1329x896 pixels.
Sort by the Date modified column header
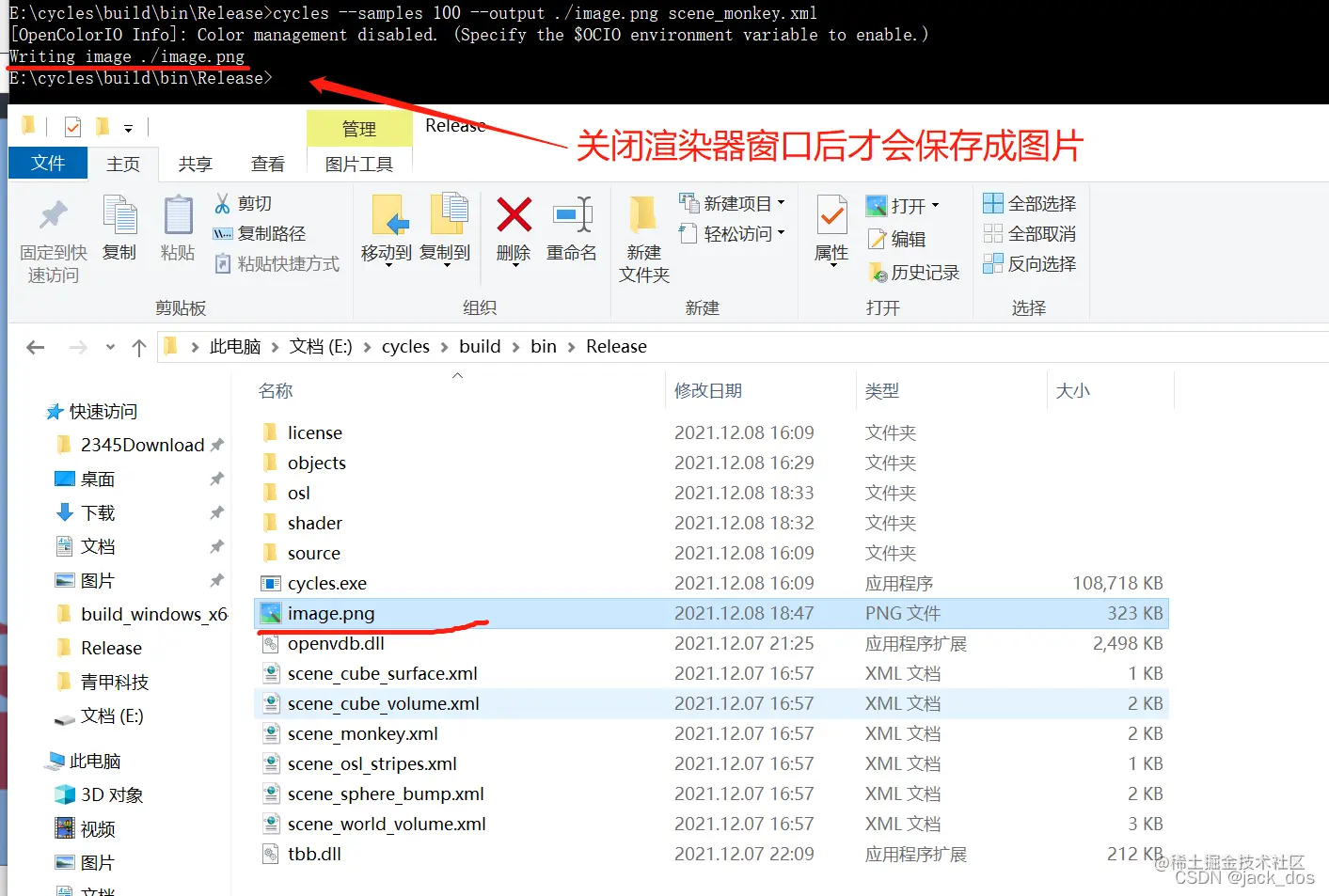click(x=708, y=390)
